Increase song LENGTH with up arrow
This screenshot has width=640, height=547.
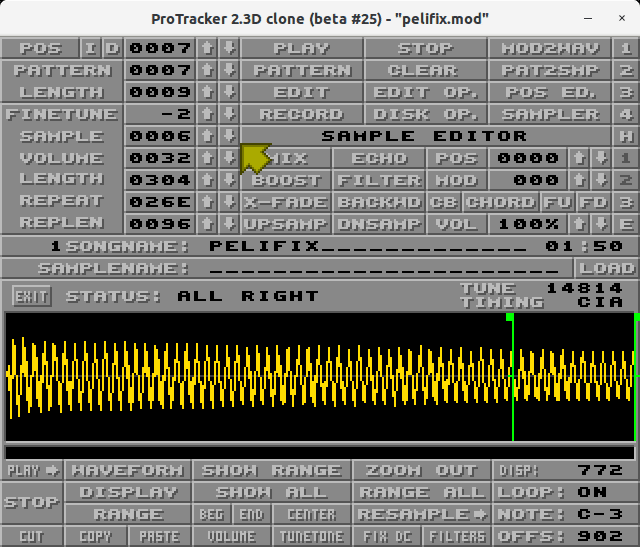pyautogui.click(x=207, y=92)
